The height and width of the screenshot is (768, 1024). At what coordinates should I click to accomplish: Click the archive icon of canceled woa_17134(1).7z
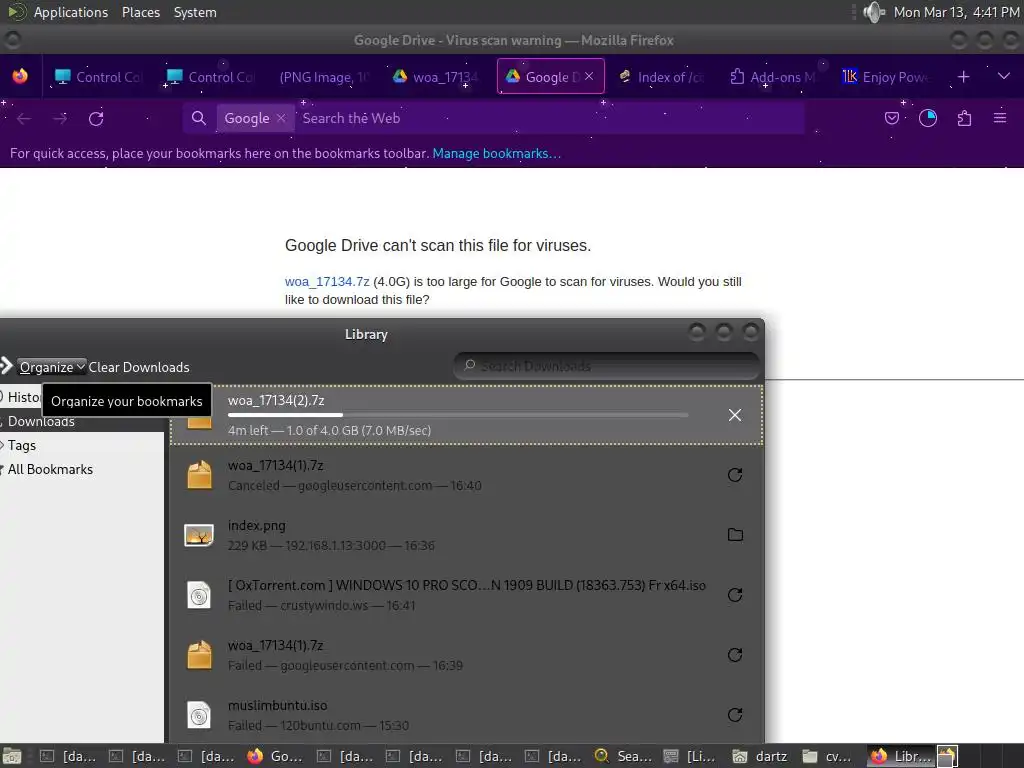pos(199,475)
